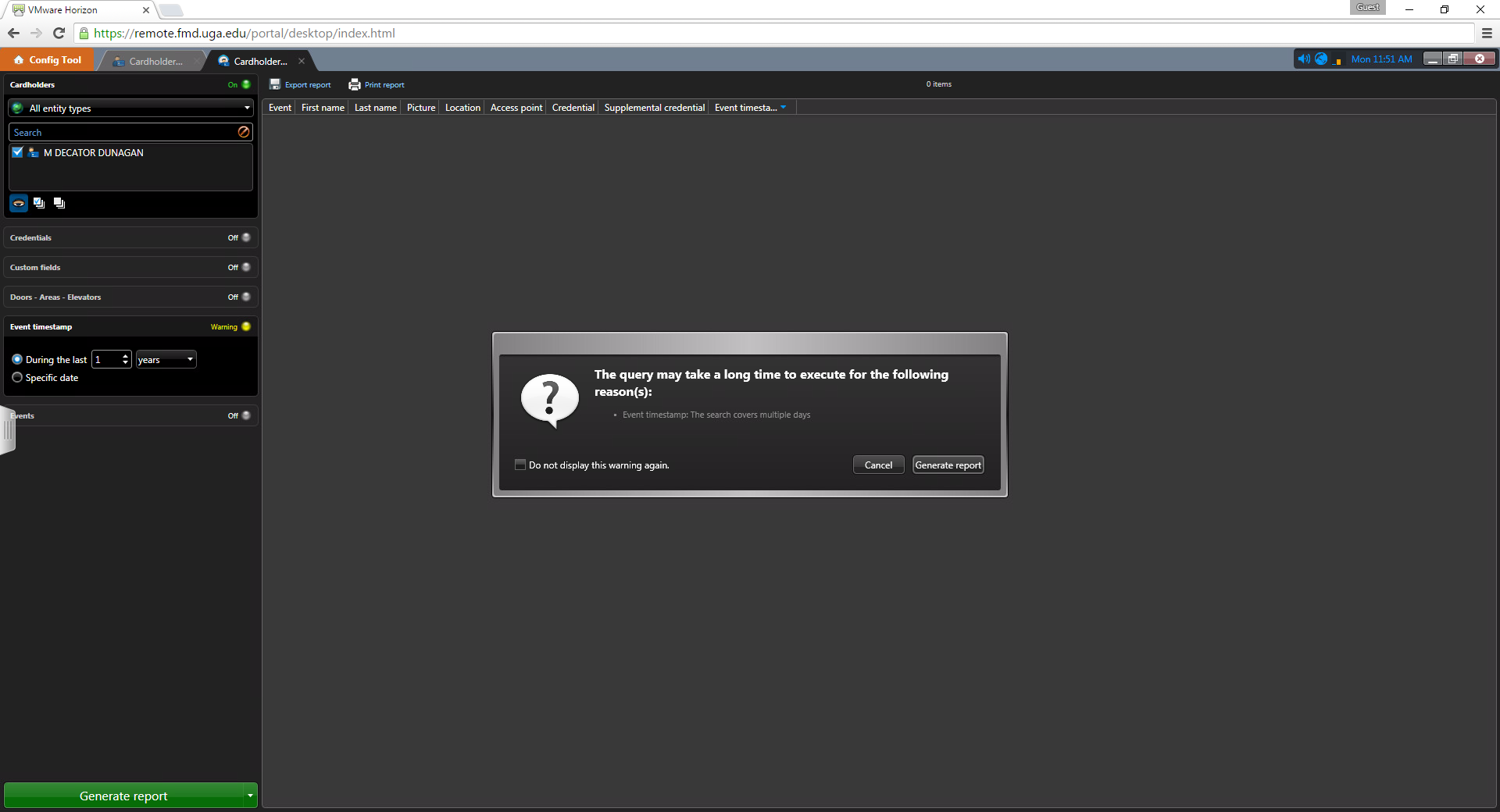
Task: Click the eye icon under cardholder list
Action: [x=19, y=203]
